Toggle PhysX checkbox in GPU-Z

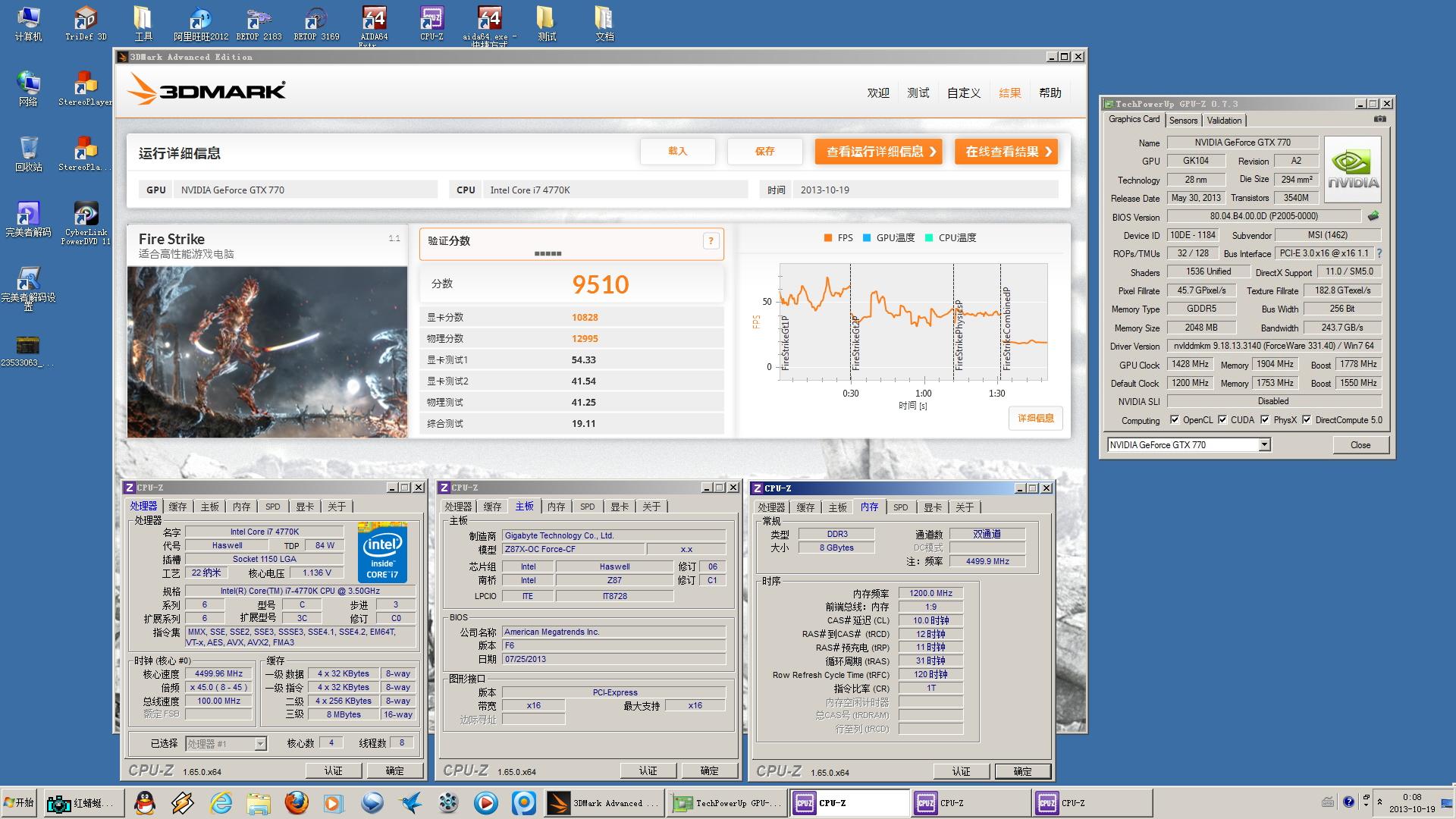point(1265,419)
